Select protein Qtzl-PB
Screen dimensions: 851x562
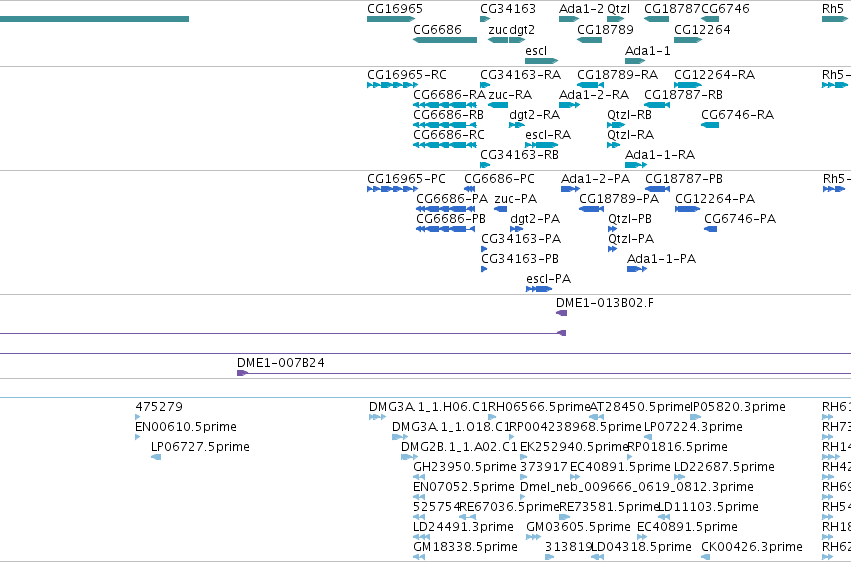point(612,229)
